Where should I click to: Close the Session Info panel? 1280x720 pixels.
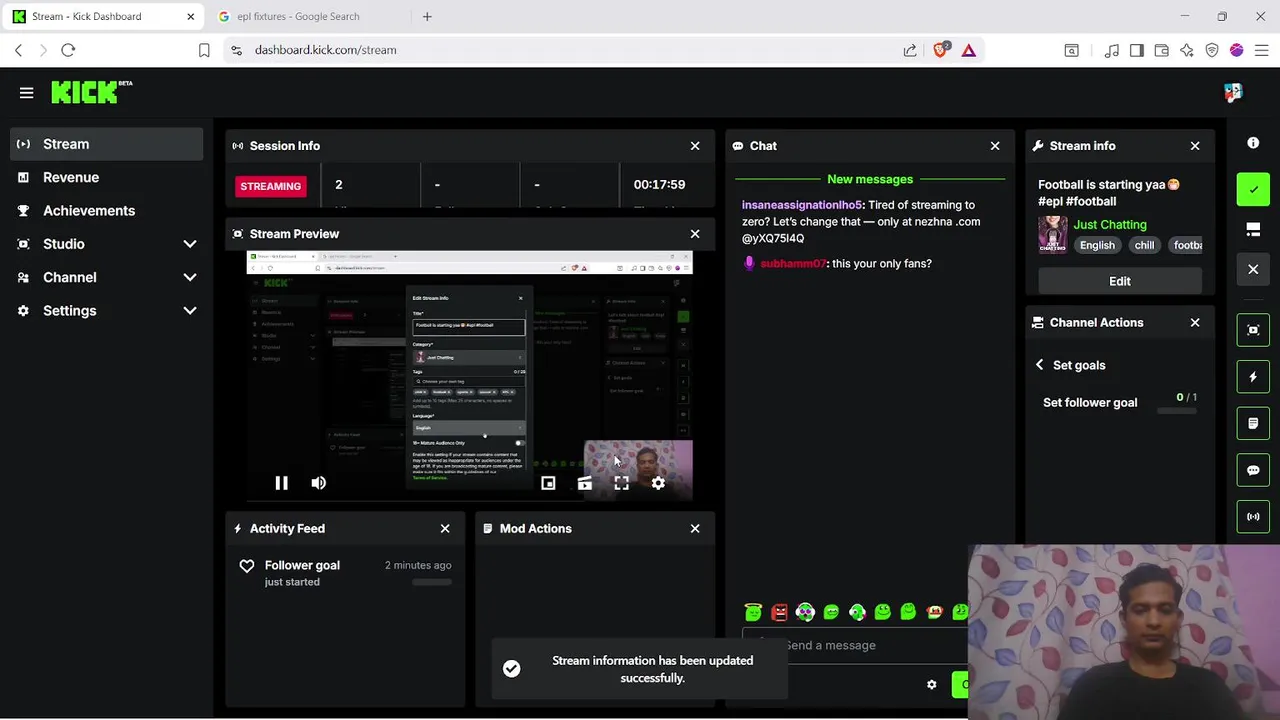(x=695, y=146)
